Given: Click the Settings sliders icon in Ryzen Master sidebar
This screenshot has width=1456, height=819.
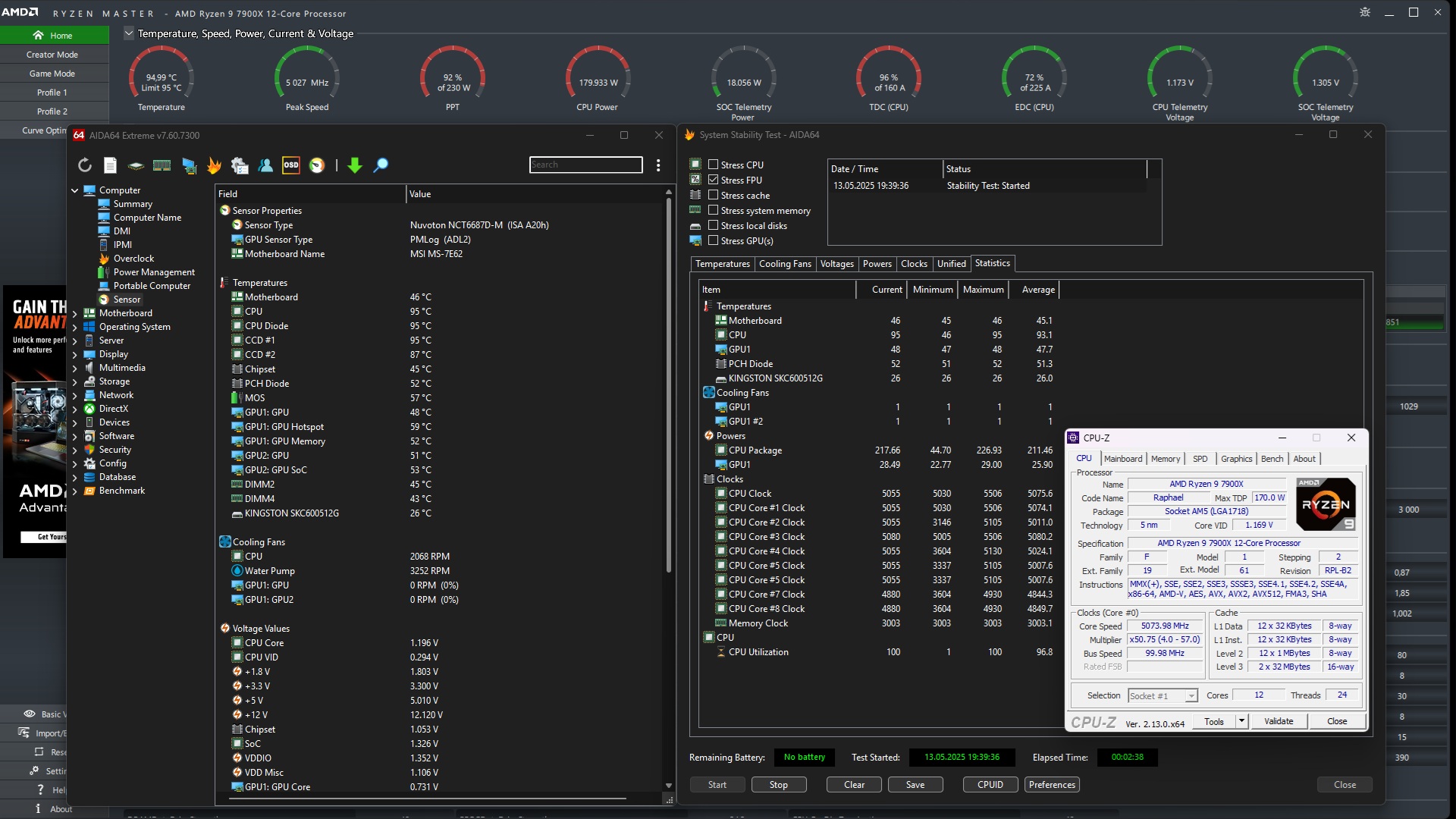Looking at the screenshot, I should (x=34, y=770).
